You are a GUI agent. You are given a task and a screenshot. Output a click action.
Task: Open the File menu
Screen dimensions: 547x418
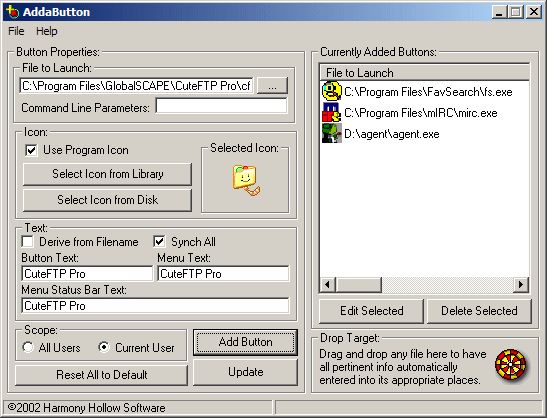(x=16, y=31)
